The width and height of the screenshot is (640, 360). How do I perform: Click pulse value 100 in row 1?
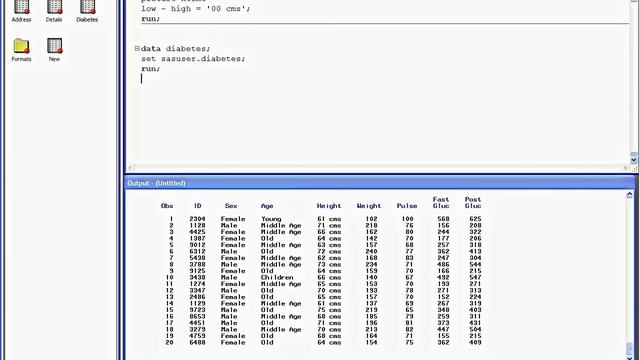click(407, 219)
